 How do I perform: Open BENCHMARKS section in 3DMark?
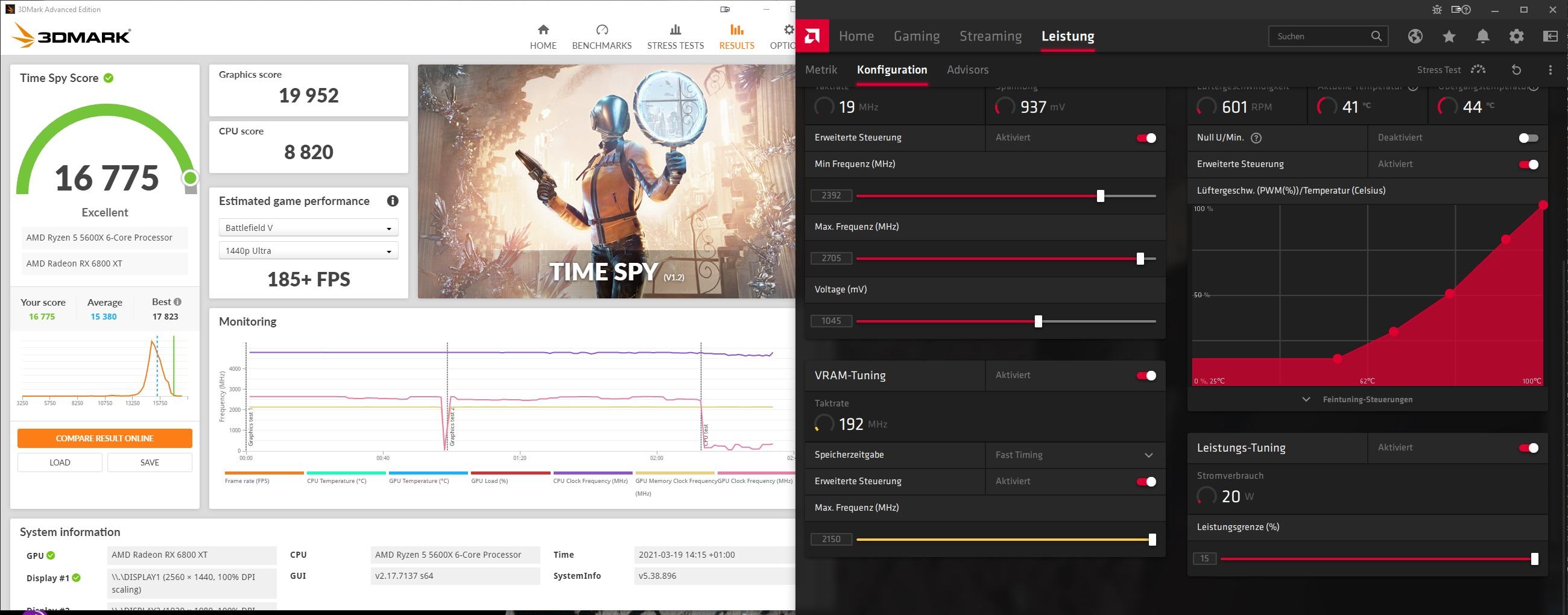[x=601, y=37]
